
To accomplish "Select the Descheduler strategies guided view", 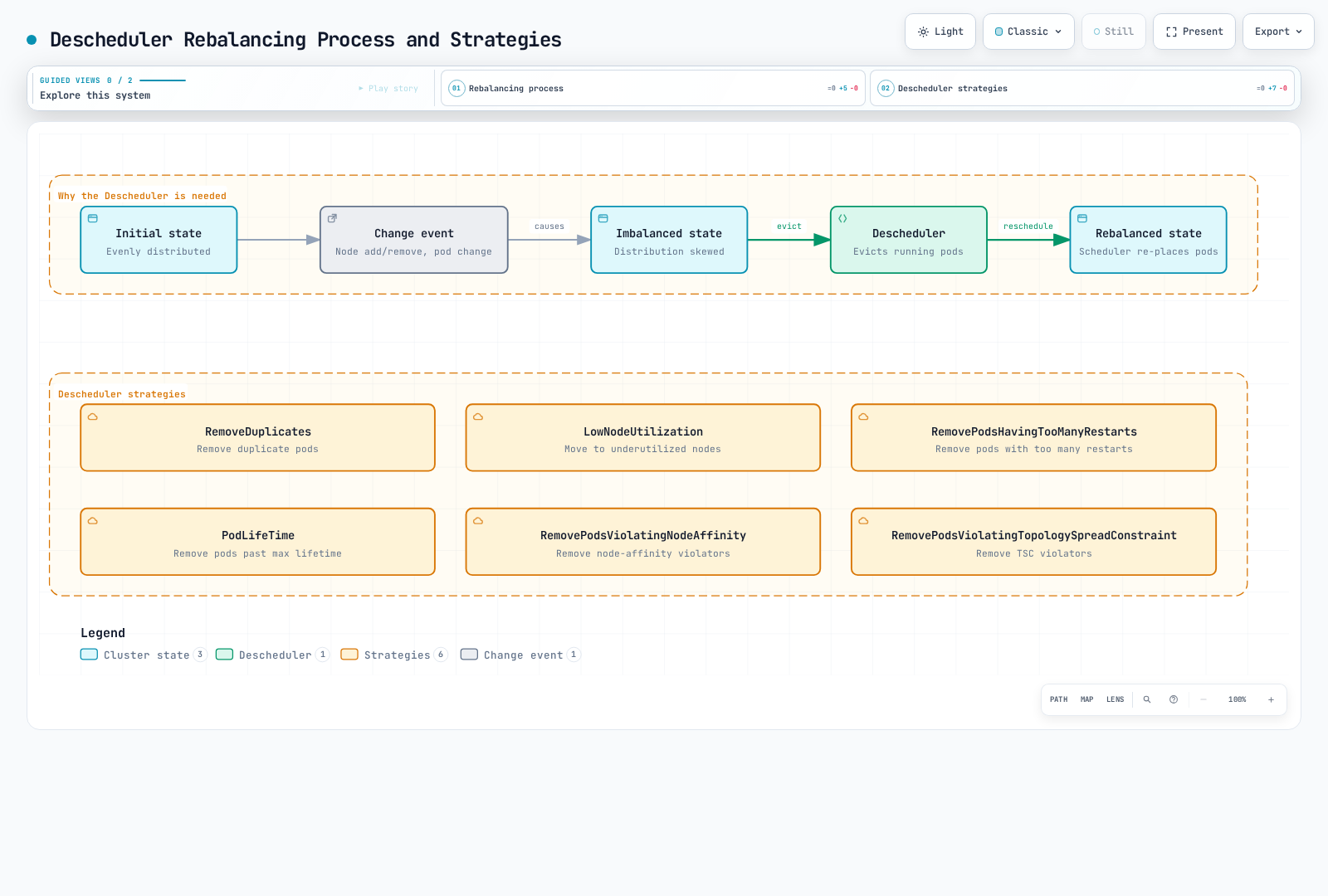I will tap(1082, 88).
